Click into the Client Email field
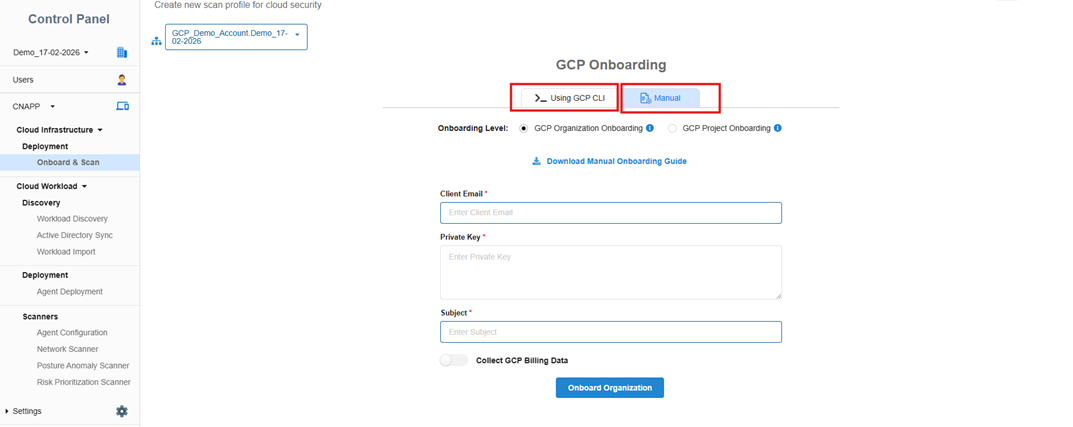1073x427 pixels. click(x=610, y=213)
